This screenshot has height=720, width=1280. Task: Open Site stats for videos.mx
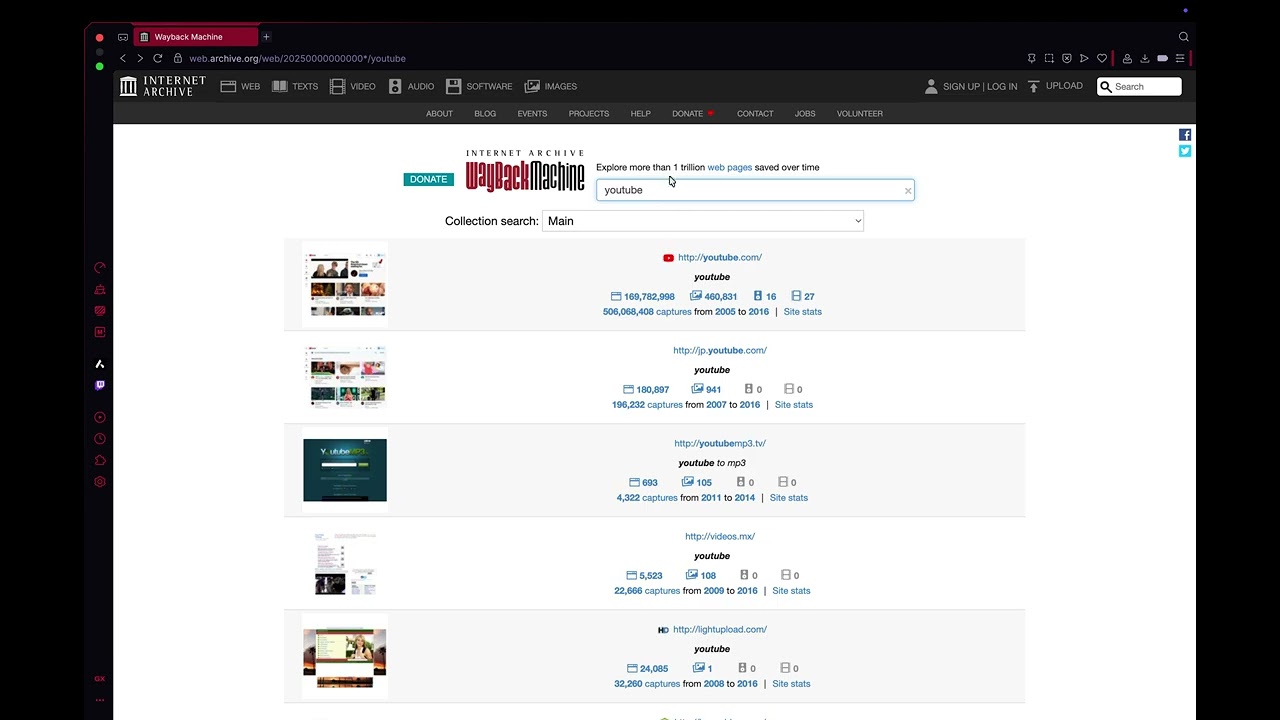(791, 591)
